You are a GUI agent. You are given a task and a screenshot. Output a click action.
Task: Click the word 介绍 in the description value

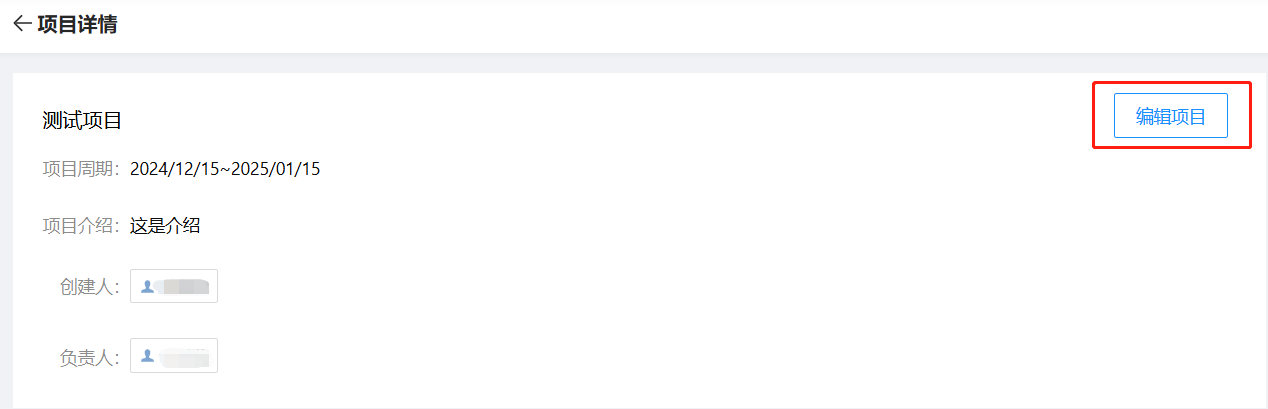[x=183, y=226]
